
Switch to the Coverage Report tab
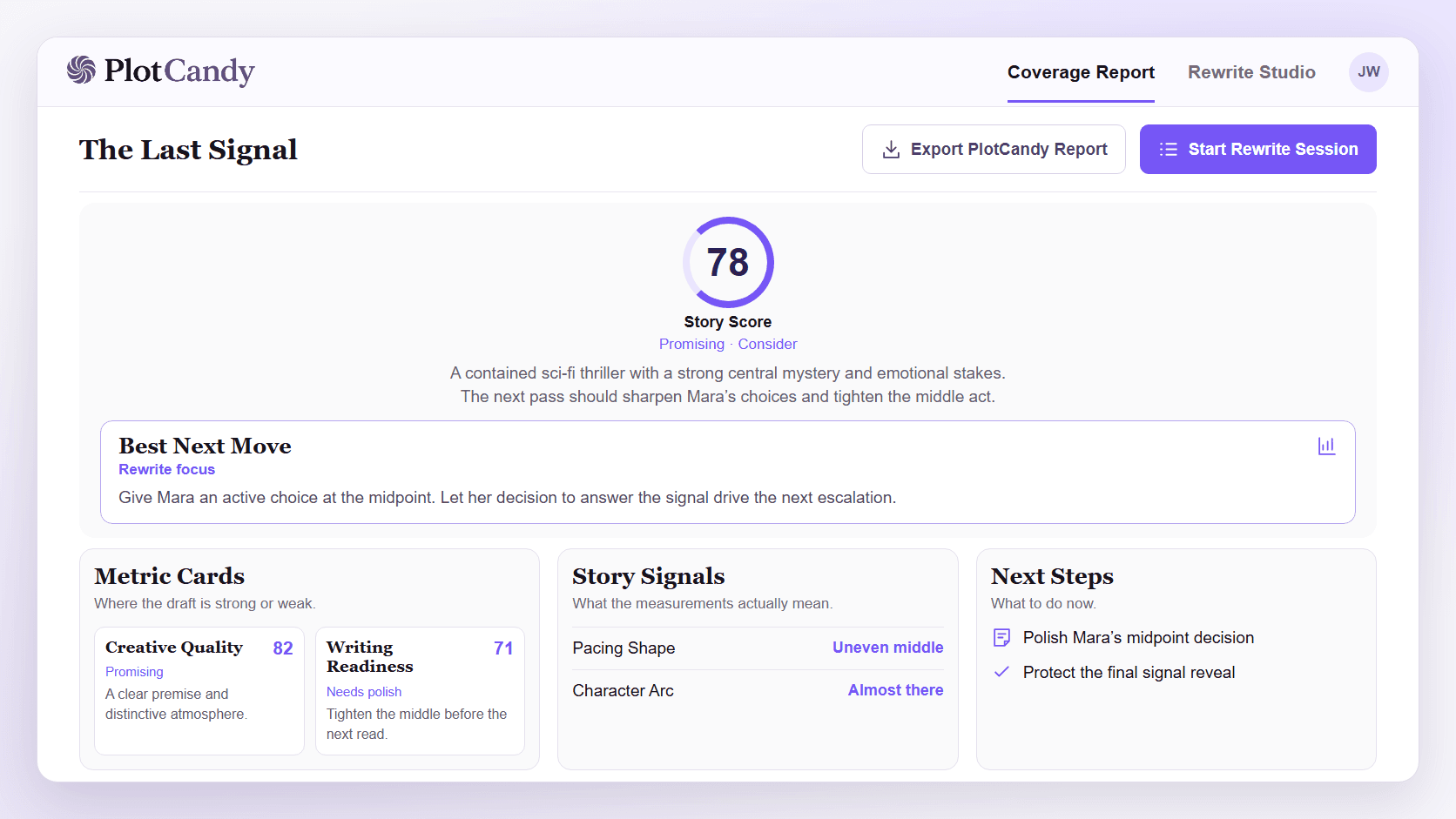[1081, 72]
